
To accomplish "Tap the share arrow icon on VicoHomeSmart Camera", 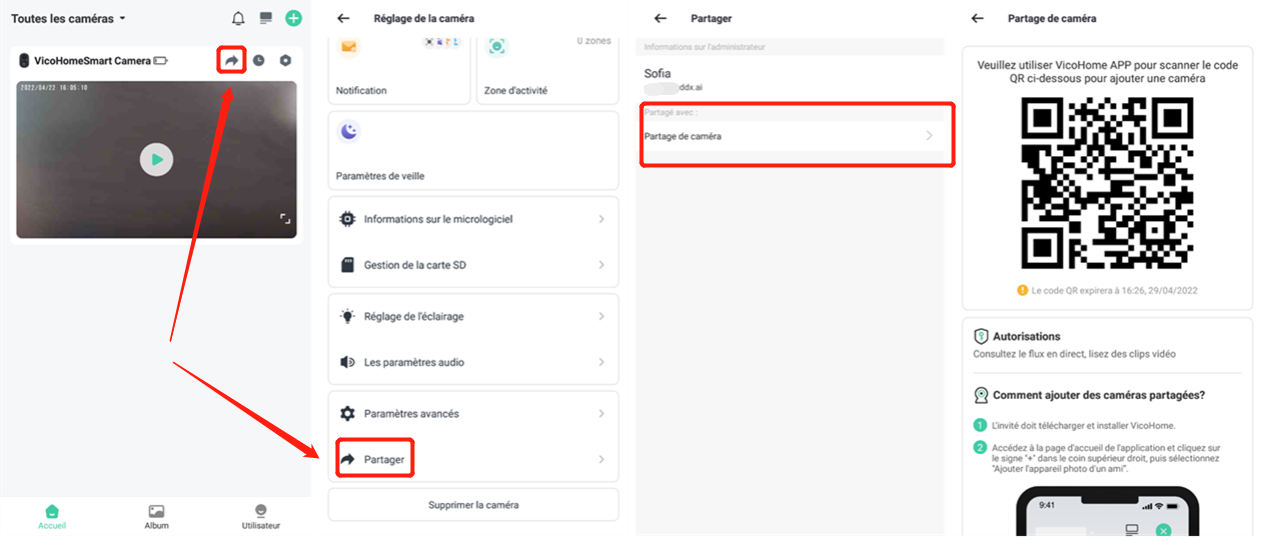I will pos(231,61).
